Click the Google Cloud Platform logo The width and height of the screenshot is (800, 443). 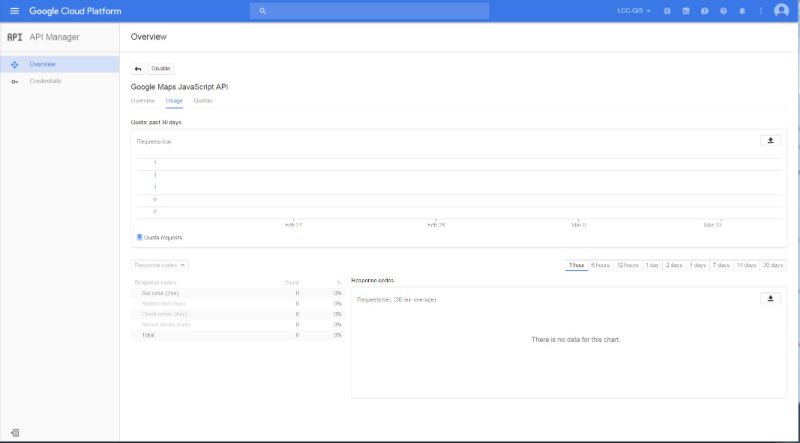[75, 11]
